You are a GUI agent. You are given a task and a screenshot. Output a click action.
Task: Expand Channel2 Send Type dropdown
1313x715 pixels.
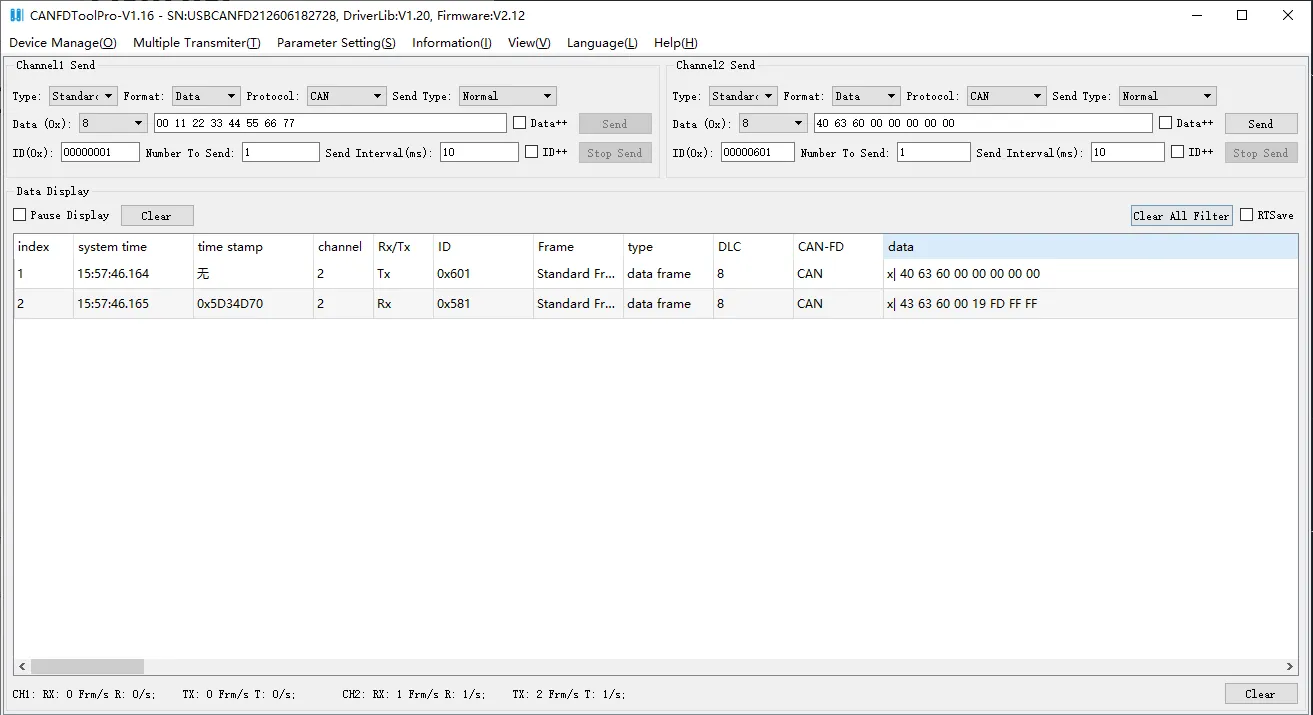click(x=1167, y=96)
